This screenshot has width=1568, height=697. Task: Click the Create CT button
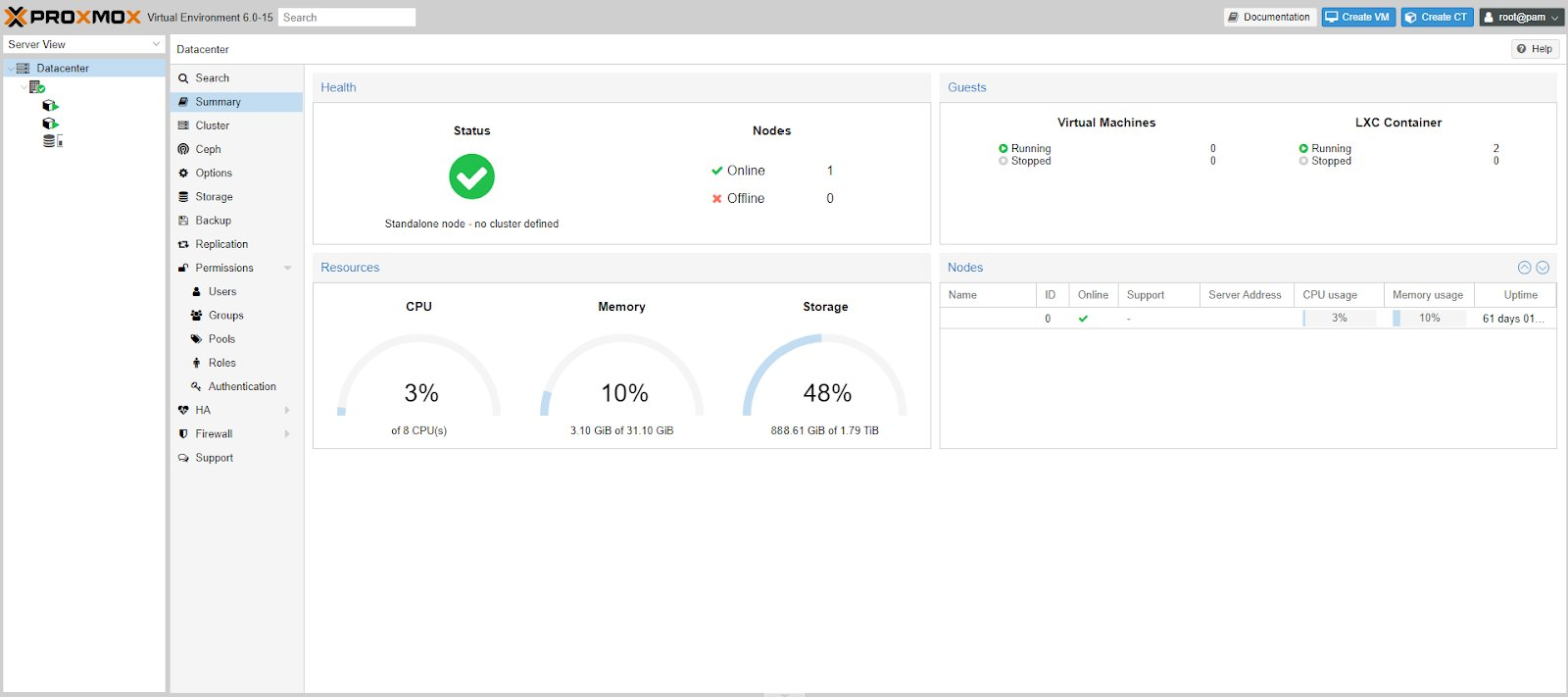click(1437, 17)
